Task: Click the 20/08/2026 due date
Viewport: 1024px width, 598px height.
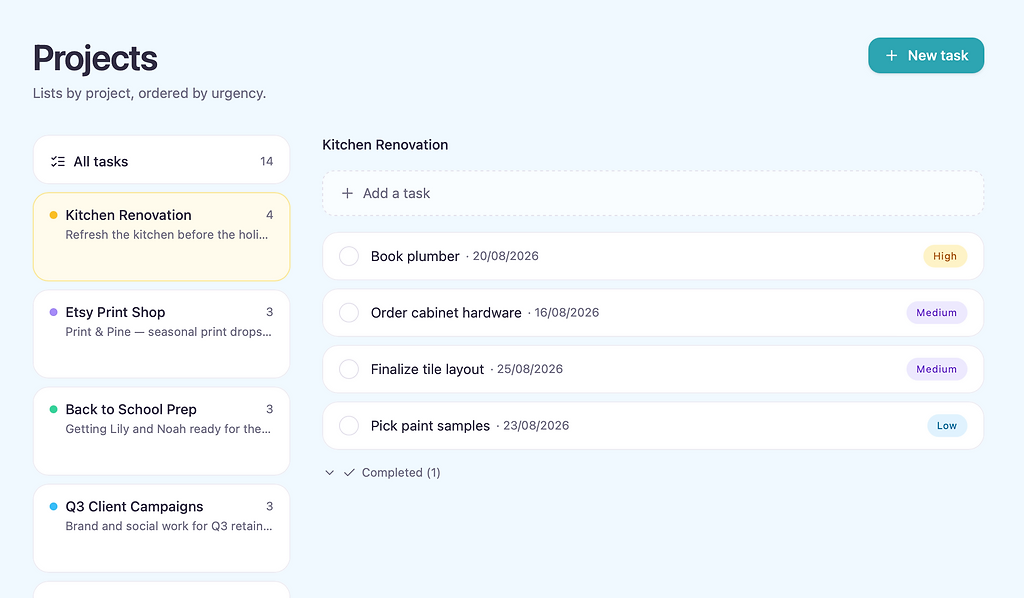Action: tap(505, 256)
